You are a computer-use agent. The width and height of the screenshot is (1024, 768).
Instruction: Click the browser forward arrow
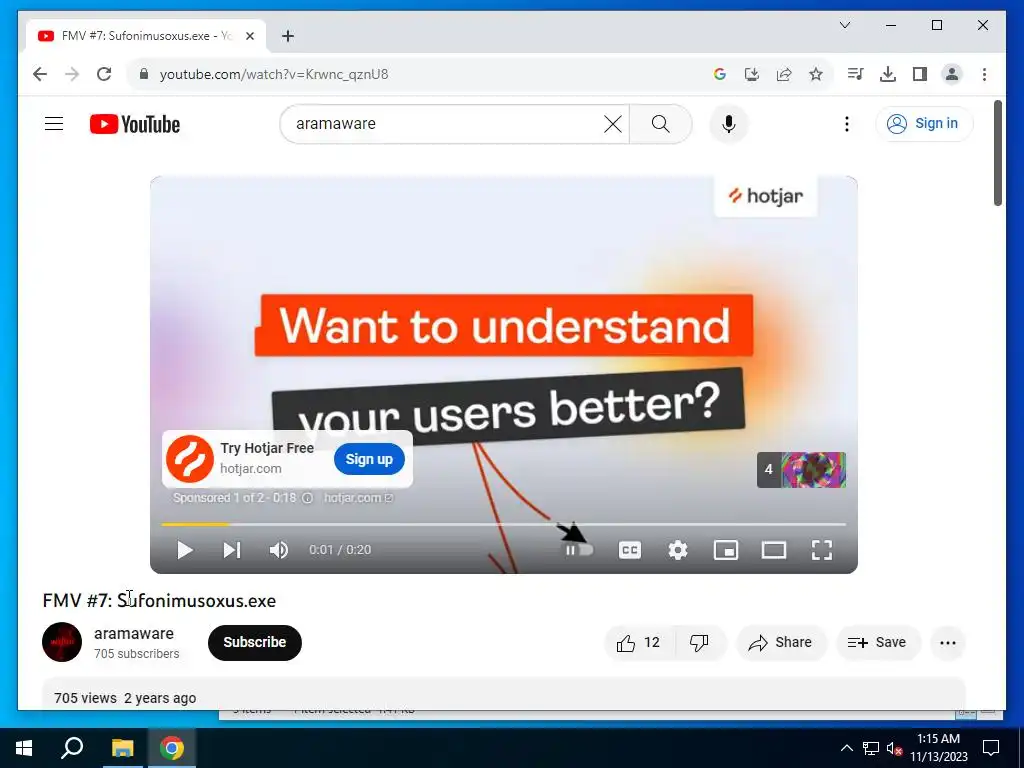pos(72,74)
